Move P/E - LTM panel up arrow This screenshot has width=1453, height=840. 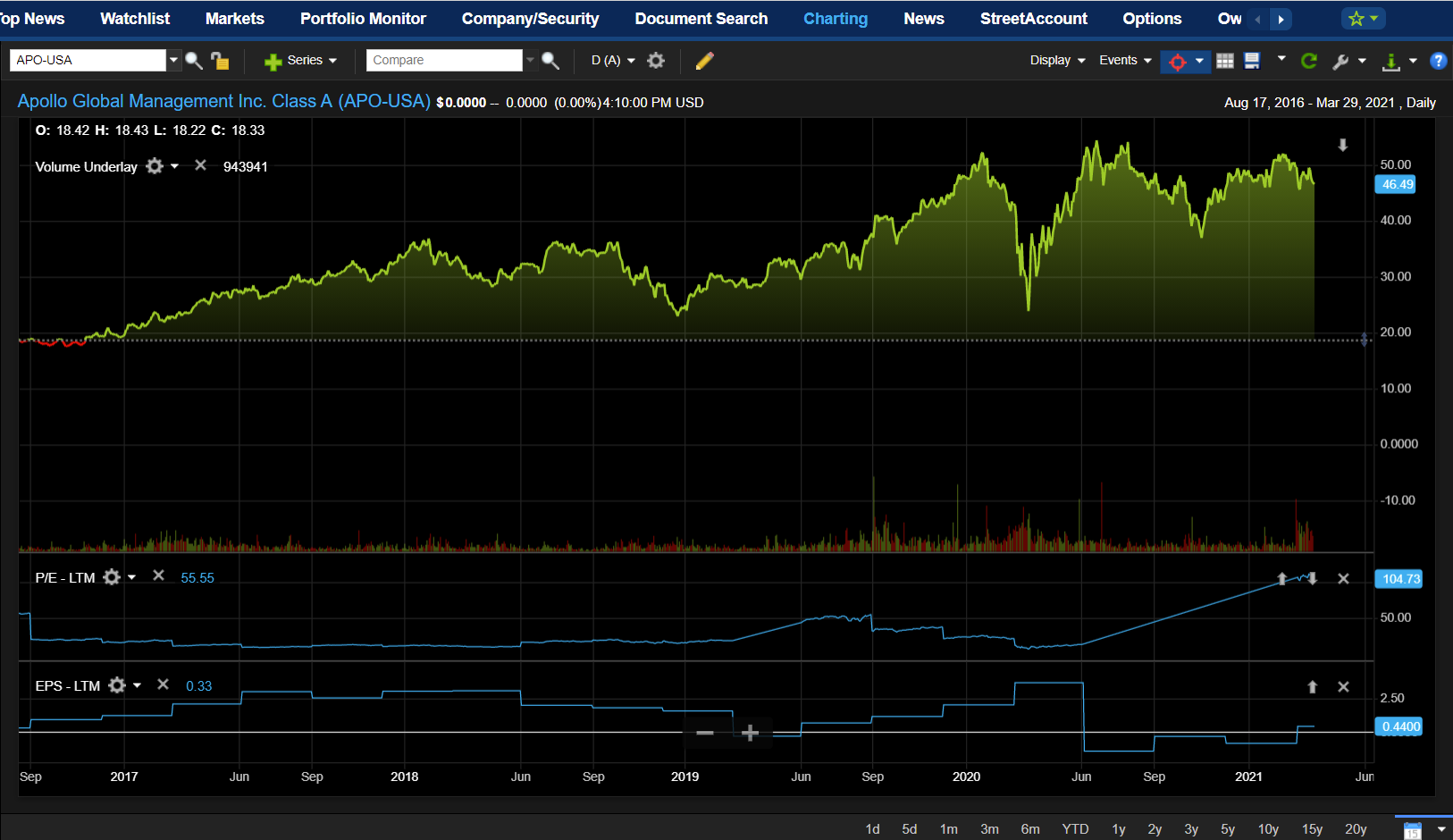pyautogui.click(x=1282, y=579)
